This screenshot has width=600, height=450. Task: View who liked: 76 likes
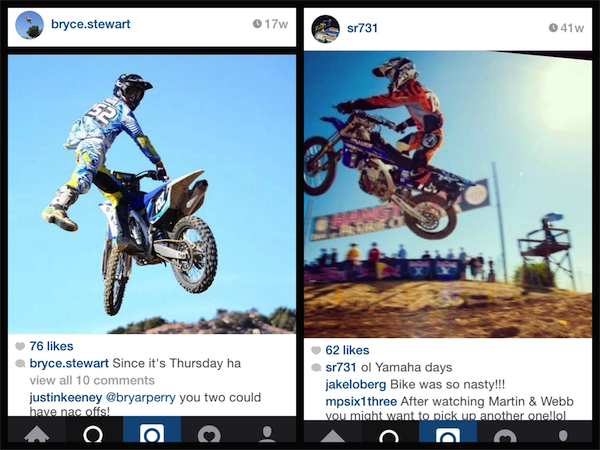coord(51,346)
